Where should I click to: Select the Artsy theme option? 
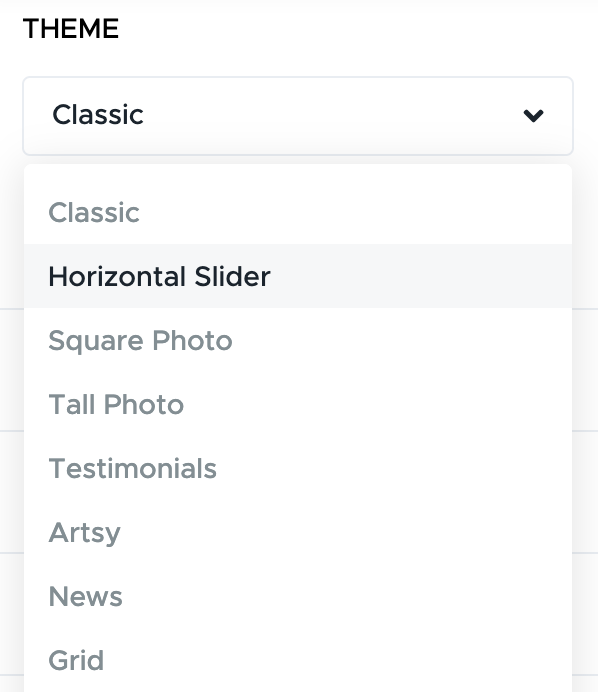click(x=298, y=532)
